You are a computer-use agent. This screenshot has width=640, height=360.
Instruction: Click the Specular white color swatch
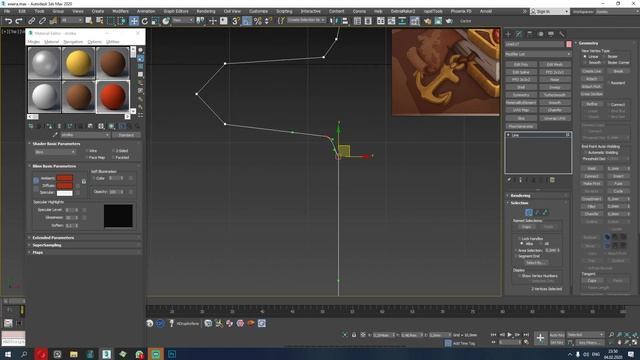(64, 193)
